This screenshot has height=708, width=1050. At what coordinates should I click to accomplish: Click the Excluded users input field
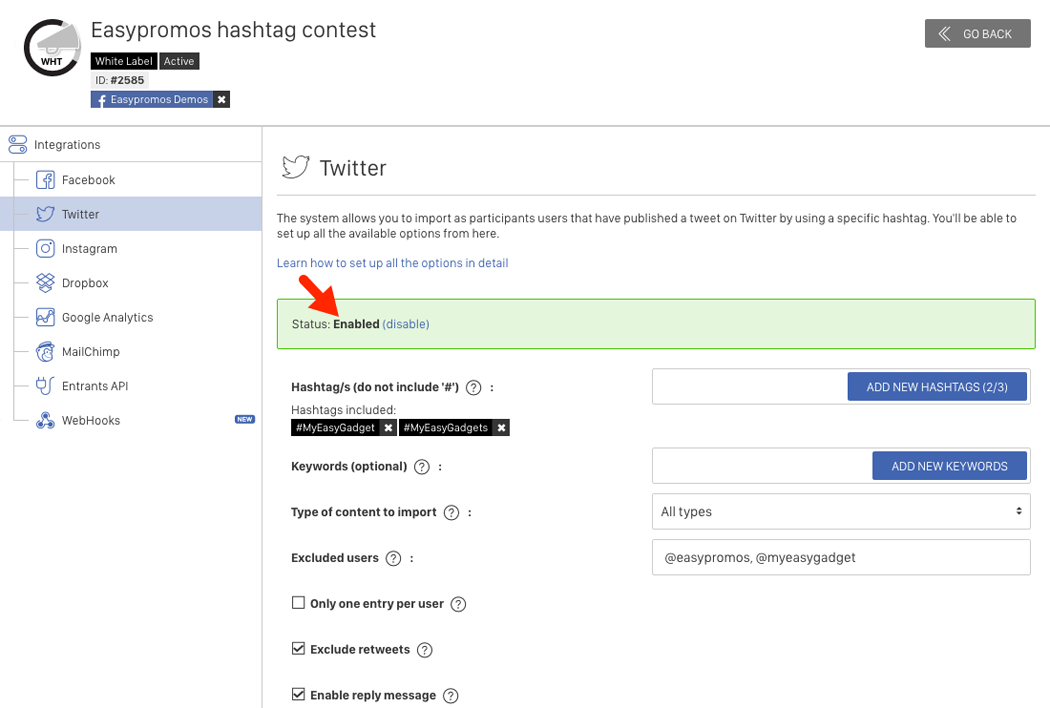pos(841,557)
